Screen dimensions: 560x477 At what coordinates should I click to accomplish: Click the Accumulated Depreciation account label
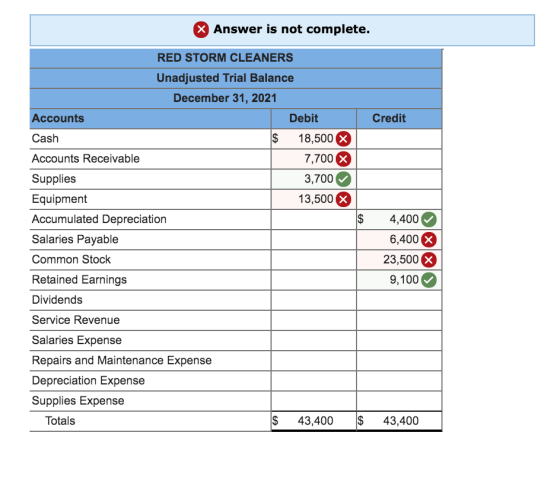99,219
